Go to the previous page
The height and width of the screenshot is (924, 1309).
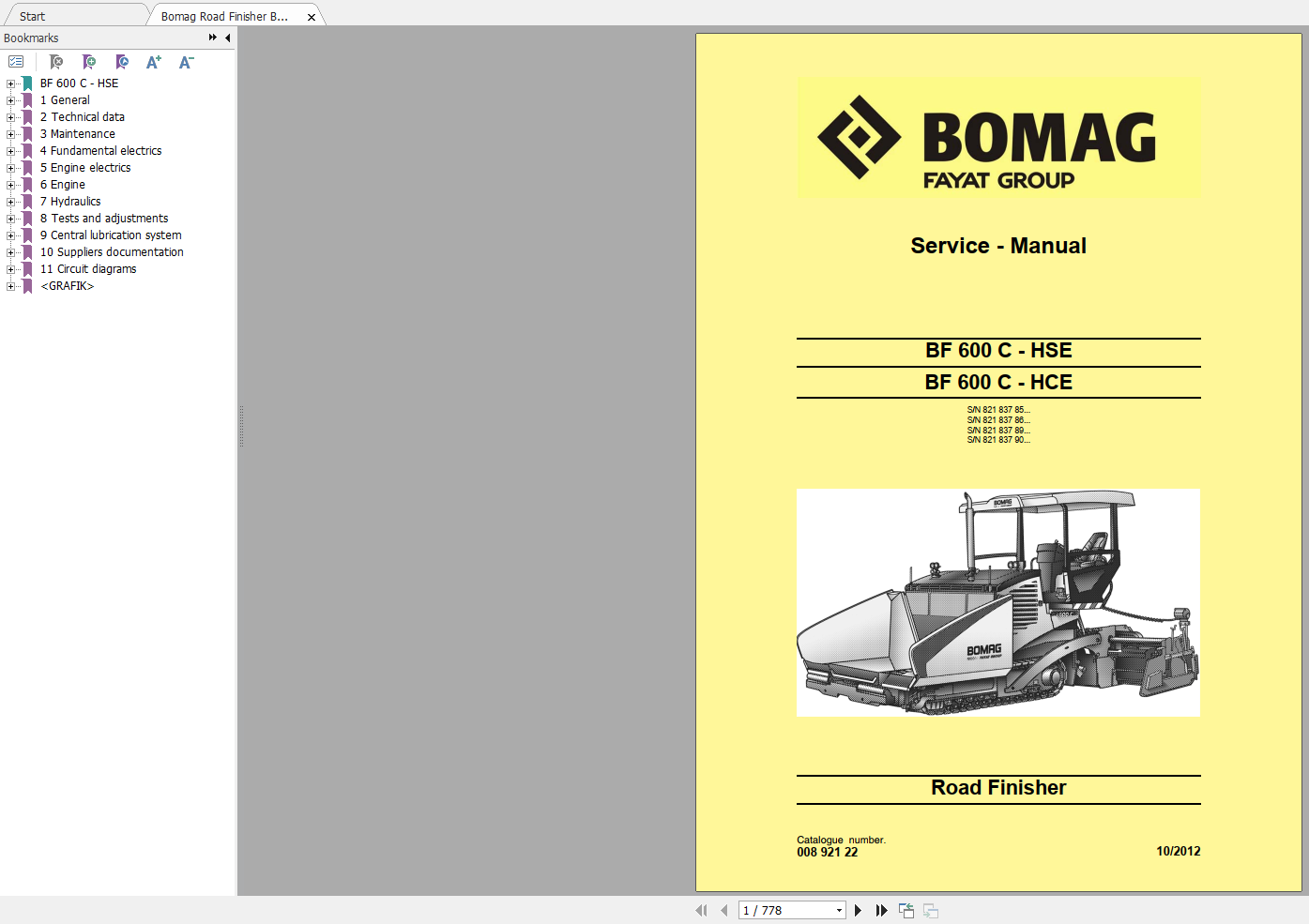pos(723,910)
